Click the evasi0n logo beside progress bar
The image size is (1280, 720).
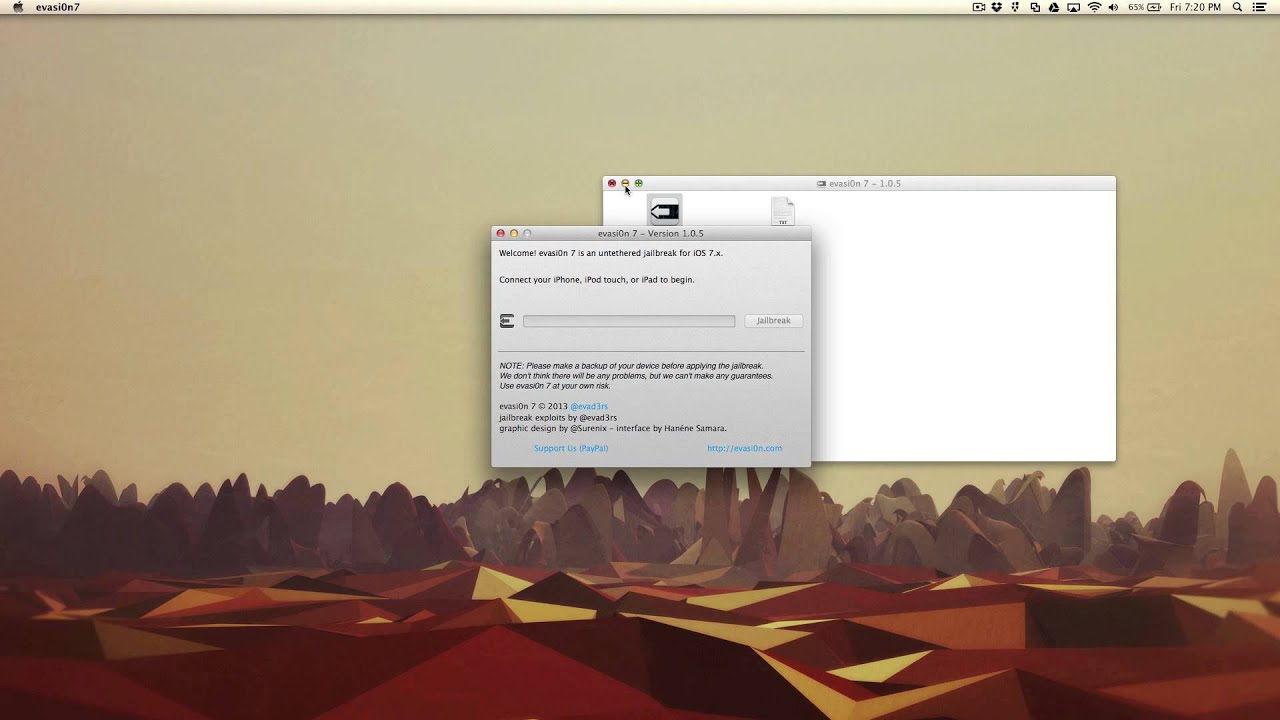pos(507,321)
